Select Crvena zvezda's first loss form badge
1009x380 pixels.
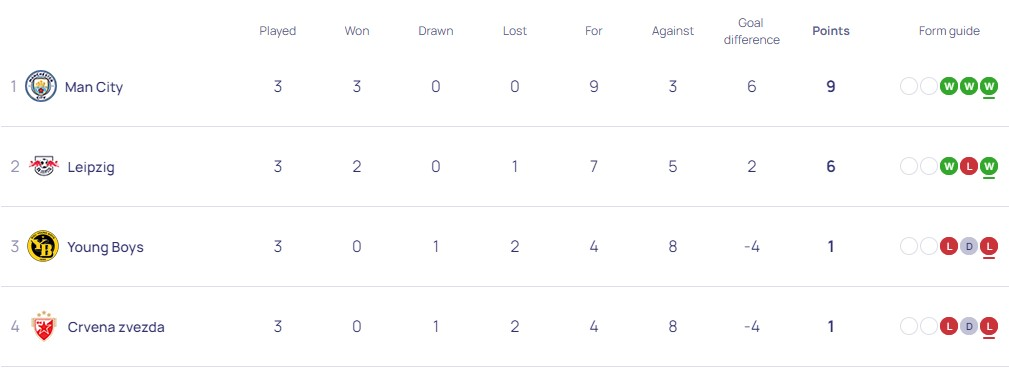click(x=949, y=327)
